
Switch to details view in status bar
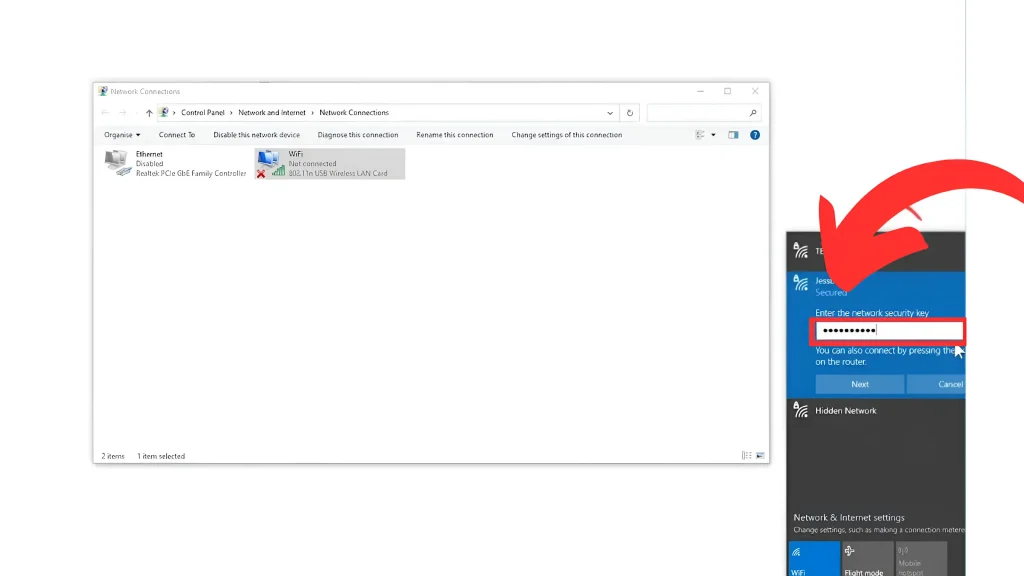coord(747,456)
